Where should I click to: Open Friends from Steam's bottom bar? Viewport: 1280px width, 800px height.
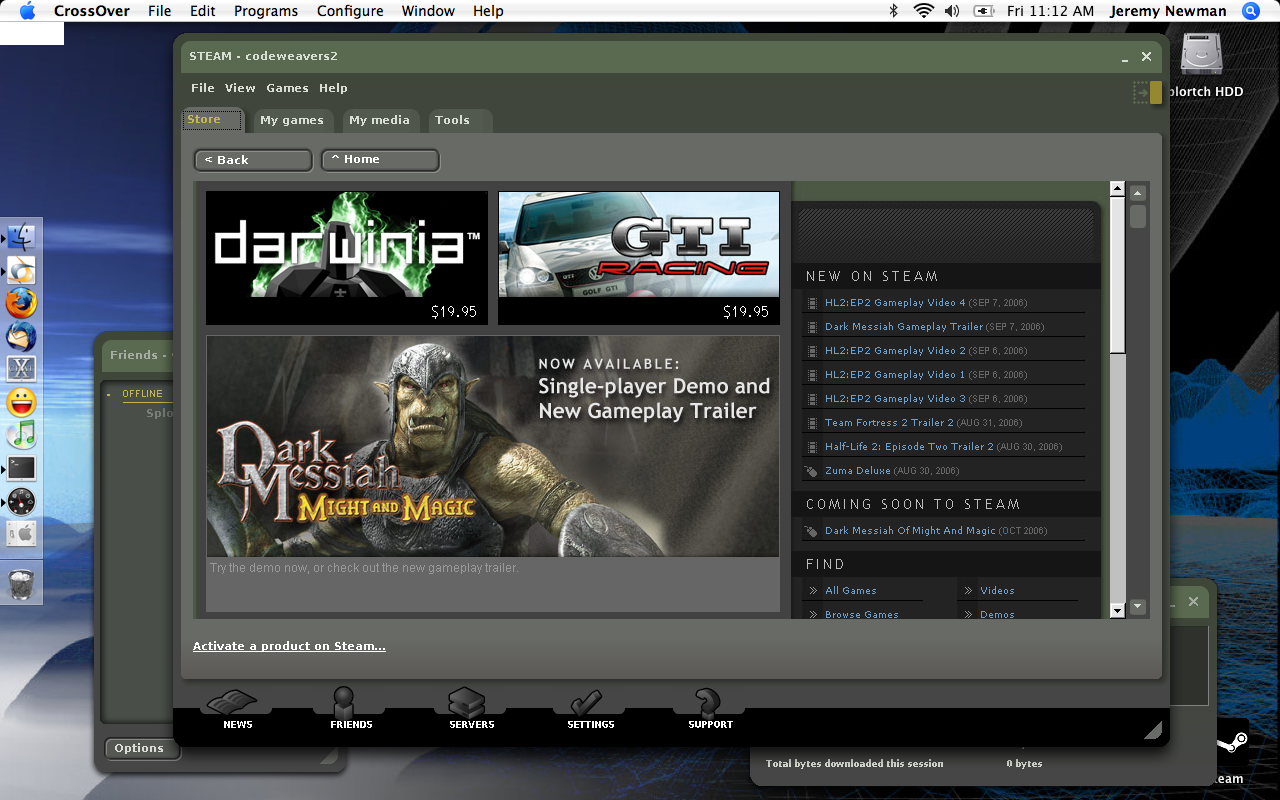[349, 710]
